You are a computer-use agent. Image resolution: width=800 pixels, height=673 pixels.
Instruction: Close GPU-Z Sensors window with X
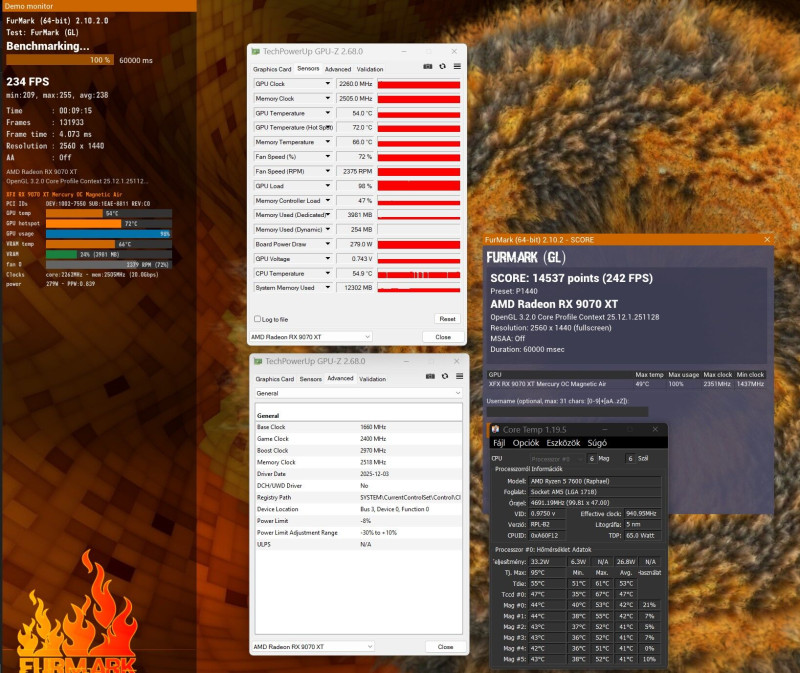click(454, 52)
